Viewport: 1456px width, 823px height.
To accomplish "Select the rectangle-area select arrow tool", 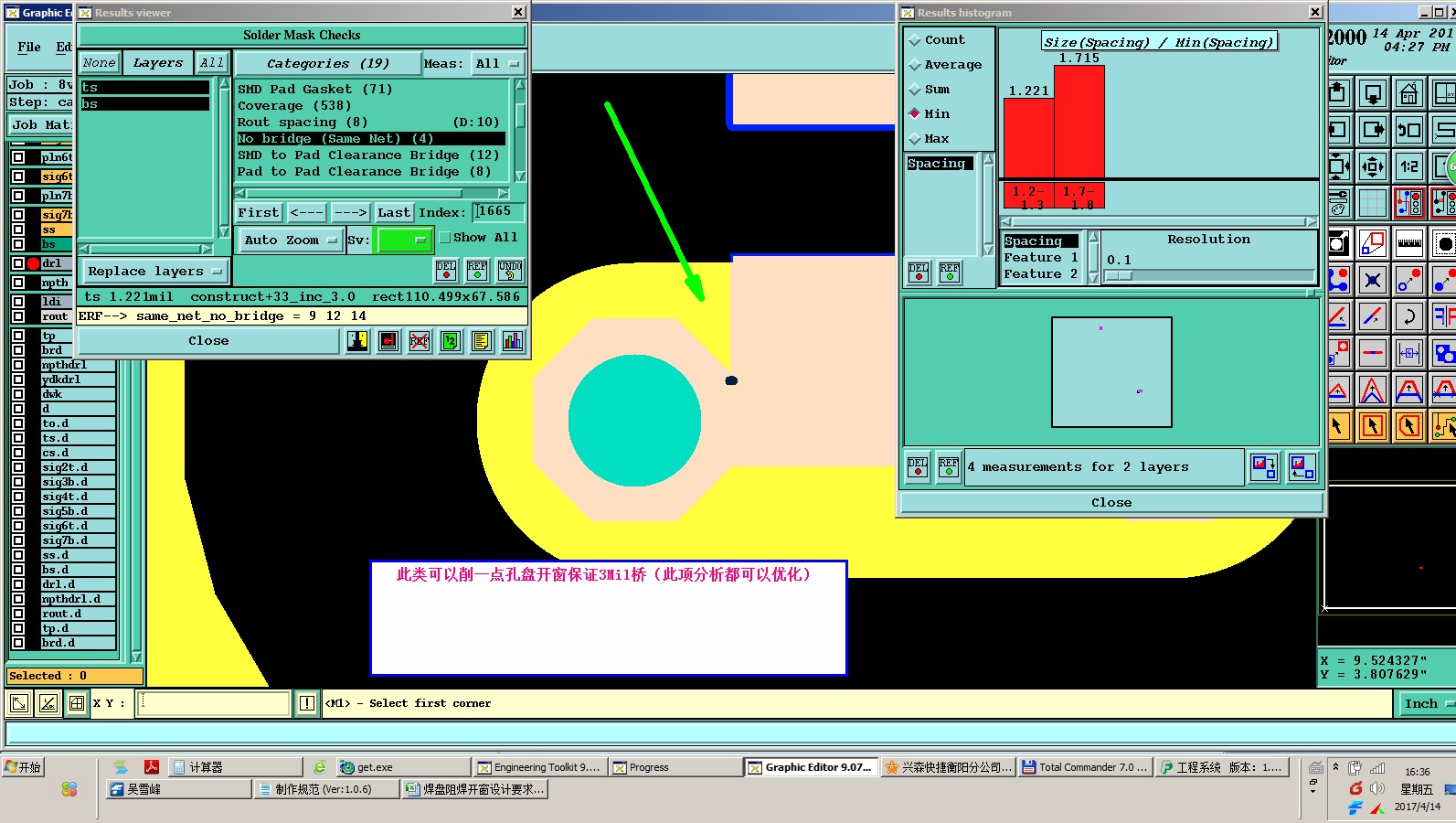I will [1372, 426].
